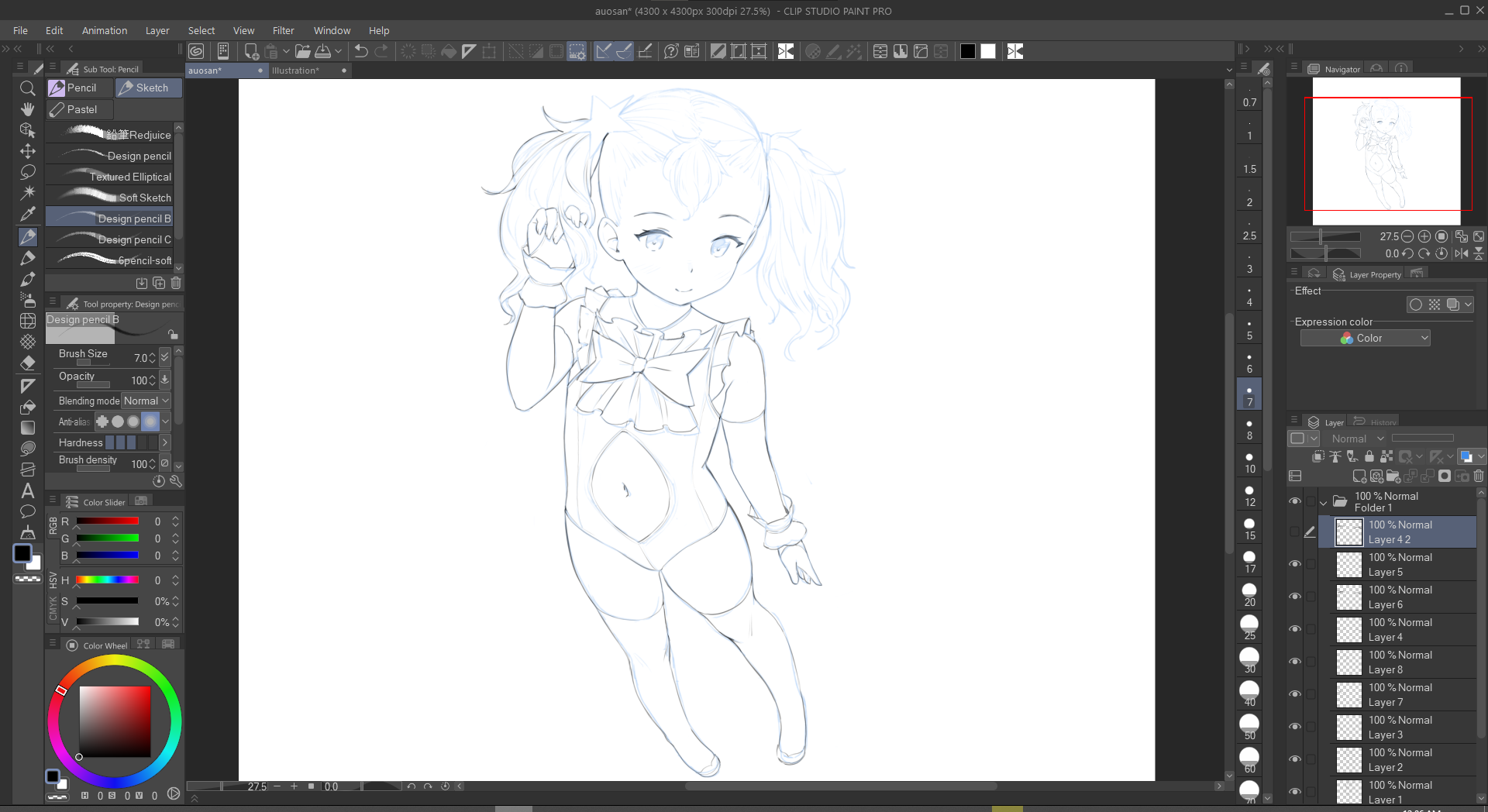Image resolution: width=1488 pixels, height=812 pixels.
Task: Delete layer with Layer panel trash icon
Action: (1479, 476)
